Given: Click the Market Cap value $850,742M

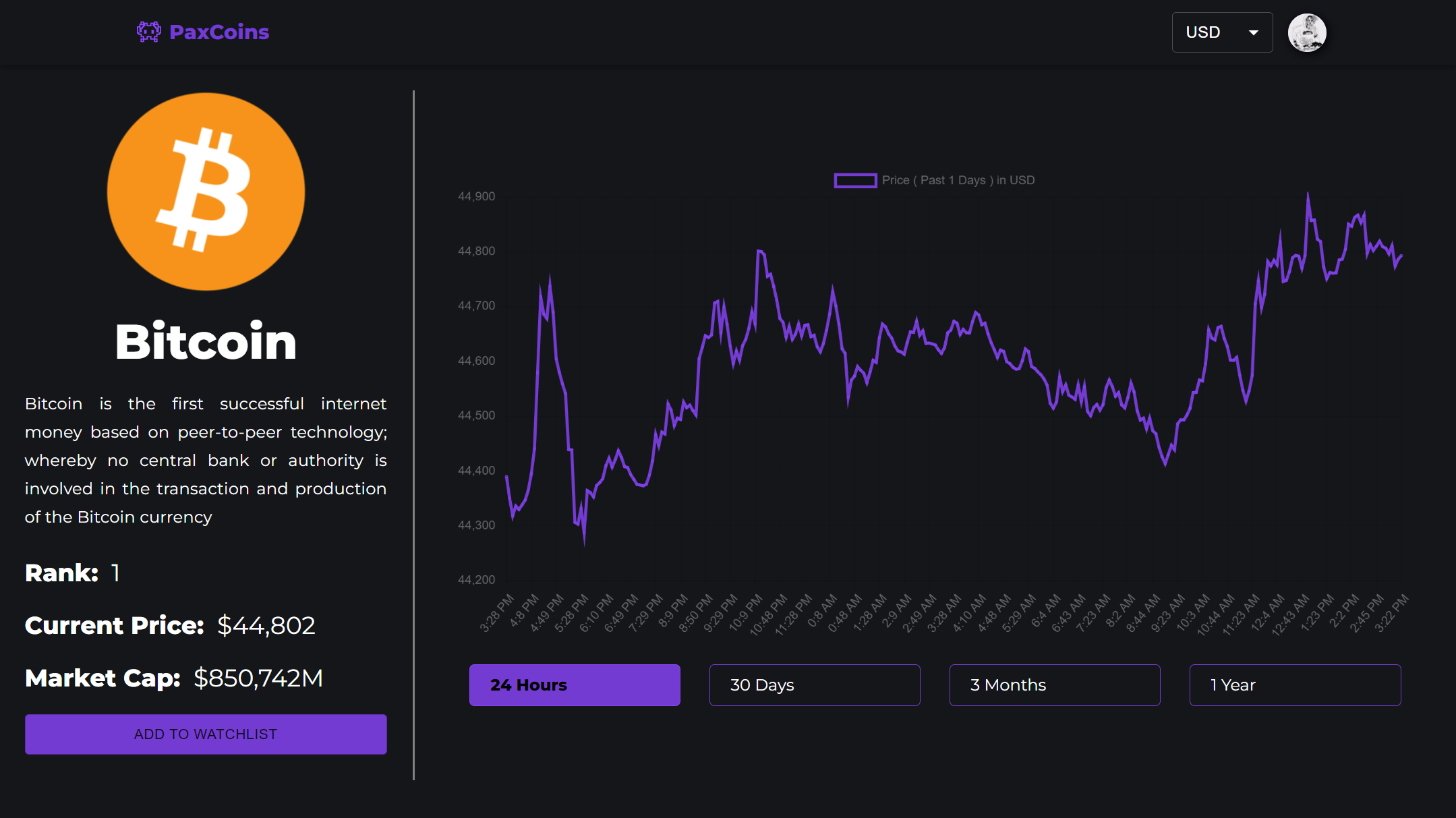Looking at the screenshot, I should click(258, 678).
